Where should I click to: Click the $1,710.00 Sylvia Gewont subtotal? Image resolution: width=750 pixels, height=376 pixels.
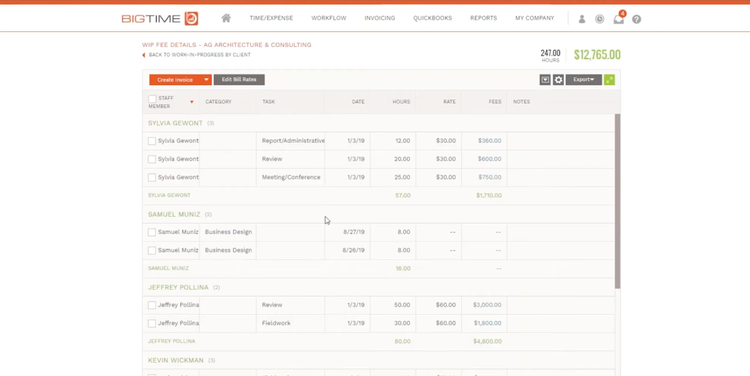tap(489, 195)
